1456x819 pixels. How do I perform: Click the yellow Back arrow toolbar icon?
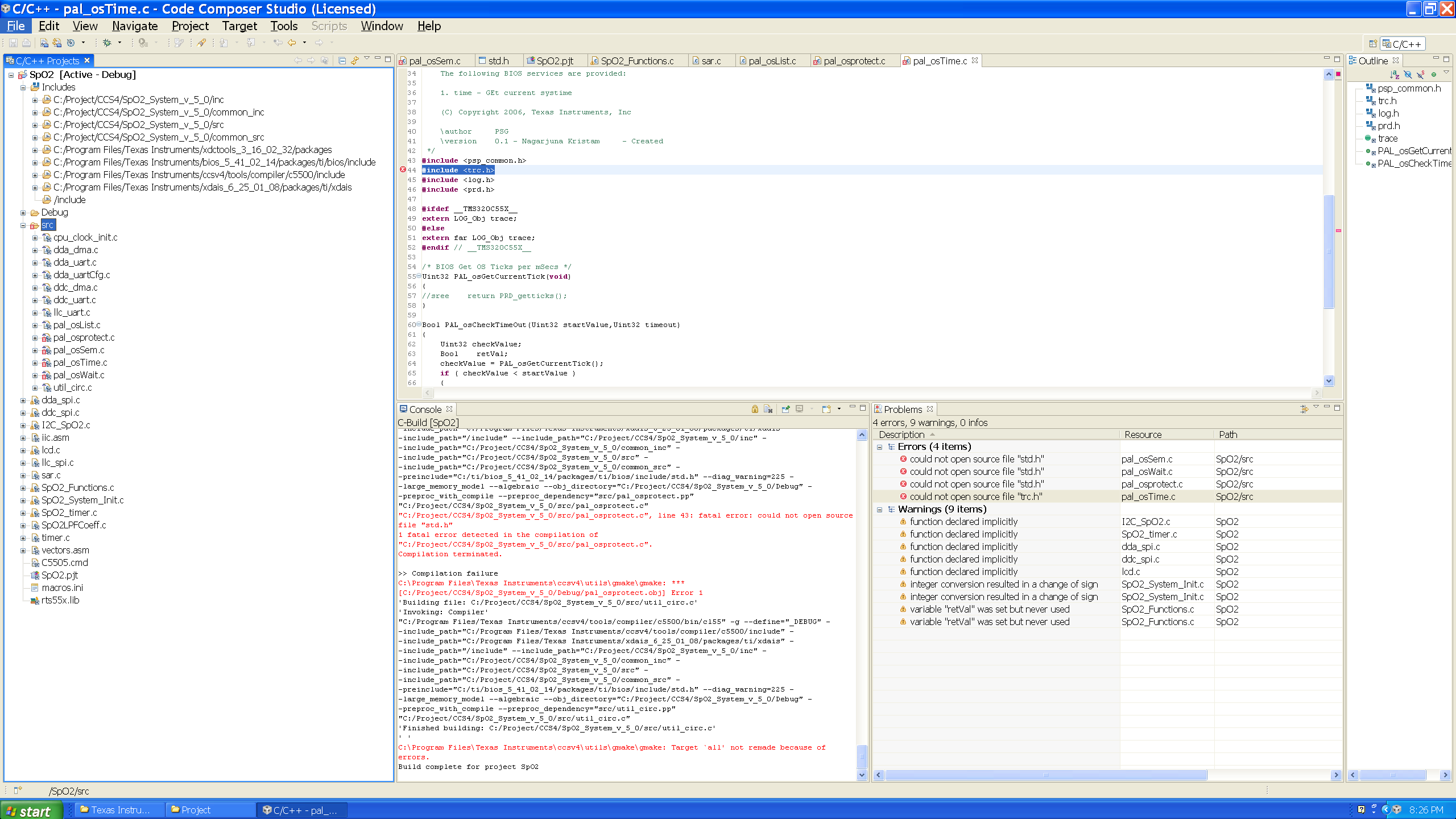(292, 43)
